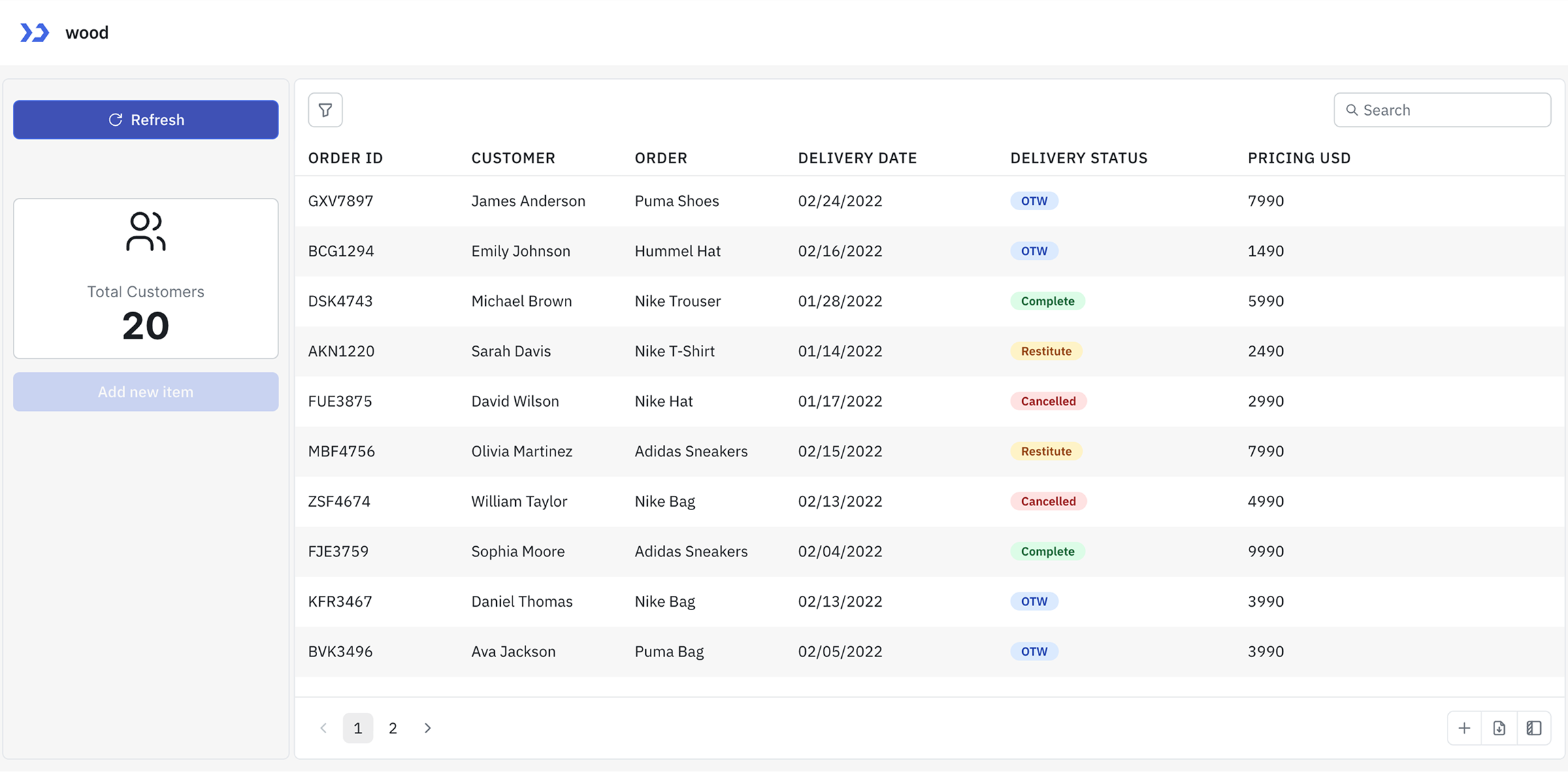Click the refresh icon on the Refresh button
This screenshot has height=772, width=1568.
click(x=115, y=119)
